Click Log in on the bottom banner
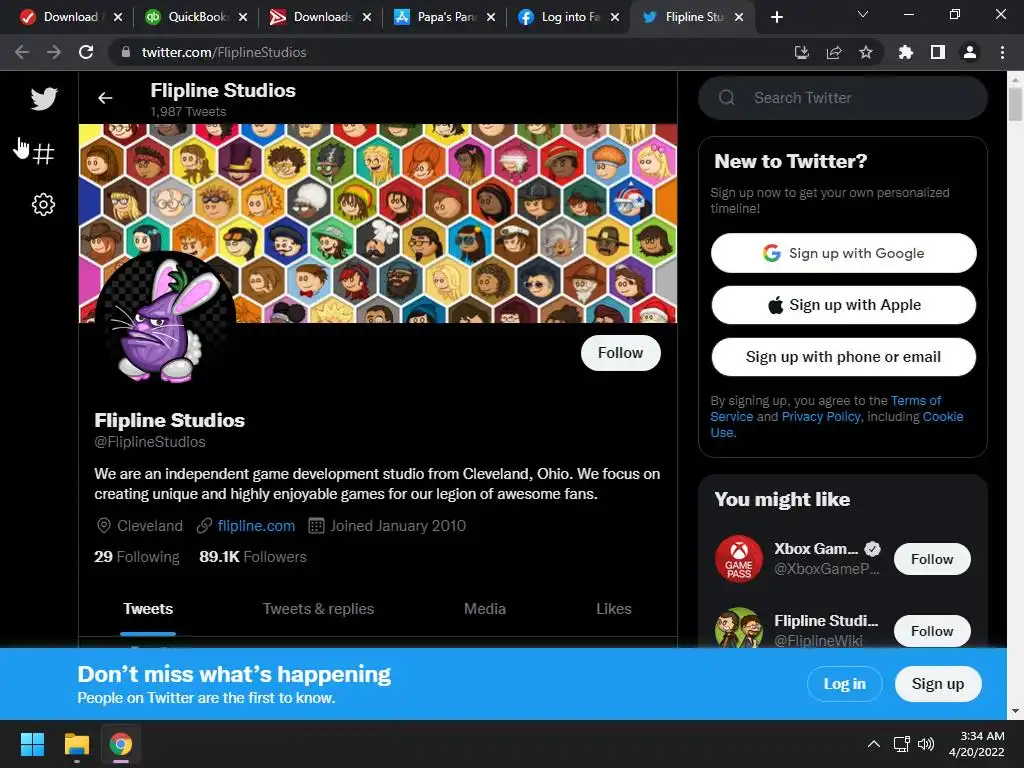Viewport: 1024px width, 768px height. 844,684
